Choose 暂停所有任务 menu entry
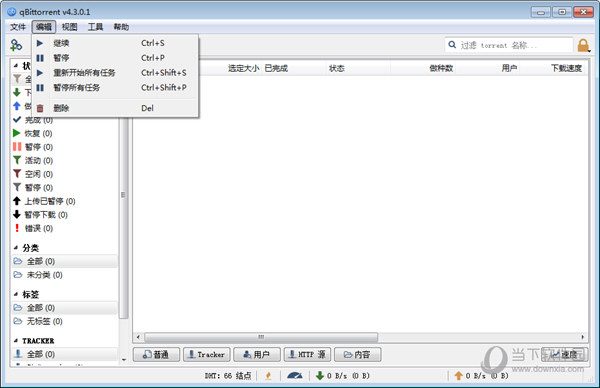600x388 pixels. [x=115, y=88]
